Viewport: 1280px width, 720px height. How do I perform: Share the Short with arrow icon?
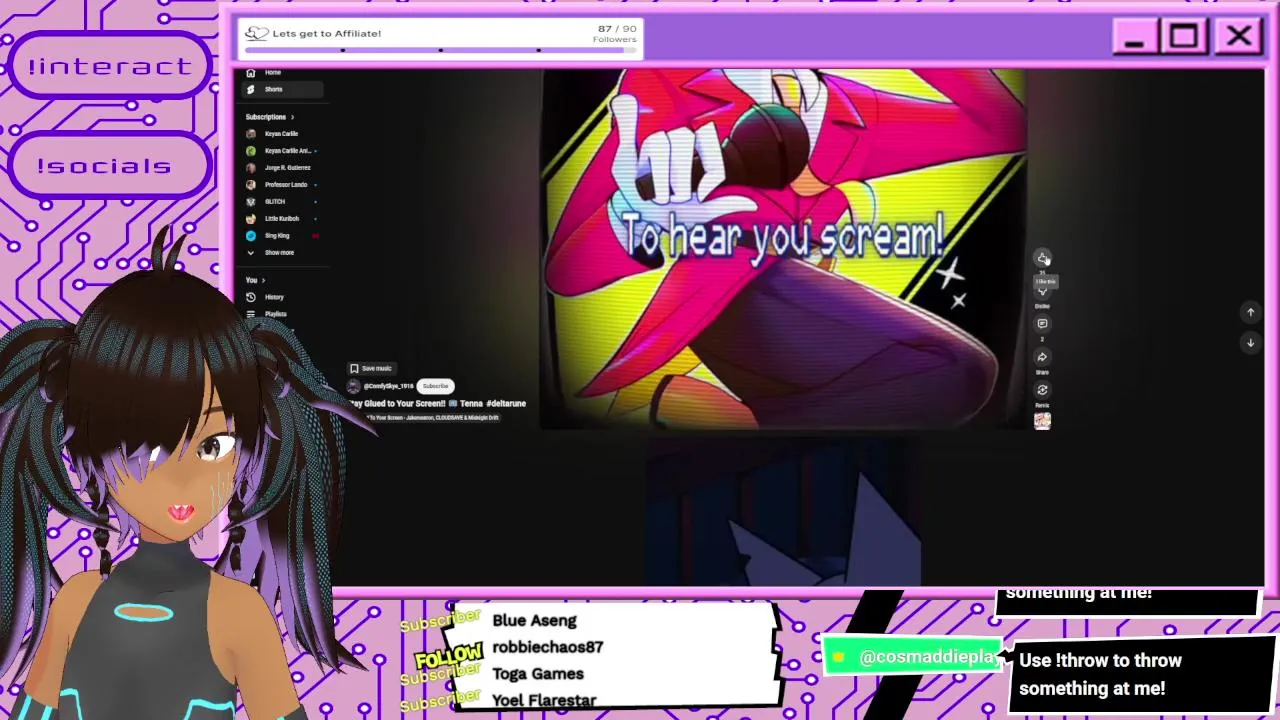[1042, 357]
